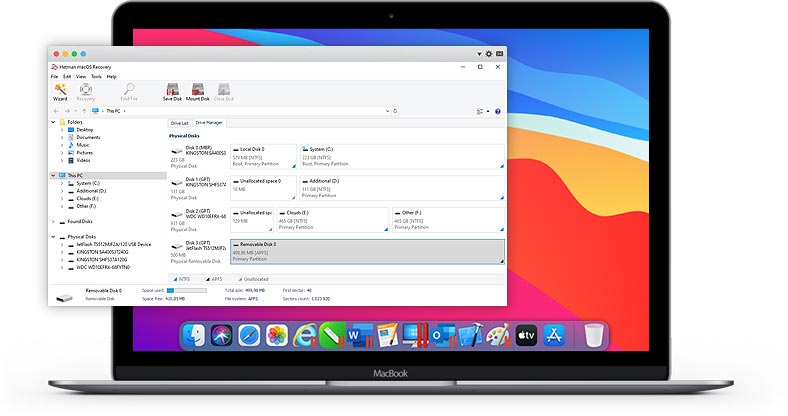Select the Removable Disk 0 partition block
Screen dimensions: 788x416
367,251
